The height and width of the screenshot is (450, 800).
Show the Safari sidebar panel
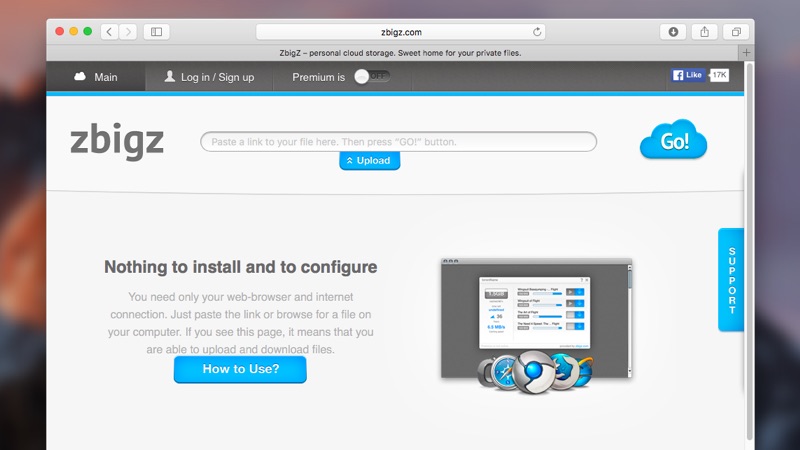pyautogui.click(x=156, y=32)
